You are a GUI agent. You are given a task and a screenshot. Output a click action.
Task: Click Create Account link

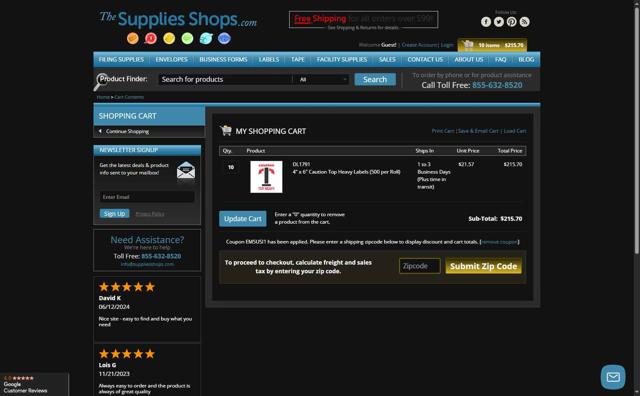click(419, 45)
